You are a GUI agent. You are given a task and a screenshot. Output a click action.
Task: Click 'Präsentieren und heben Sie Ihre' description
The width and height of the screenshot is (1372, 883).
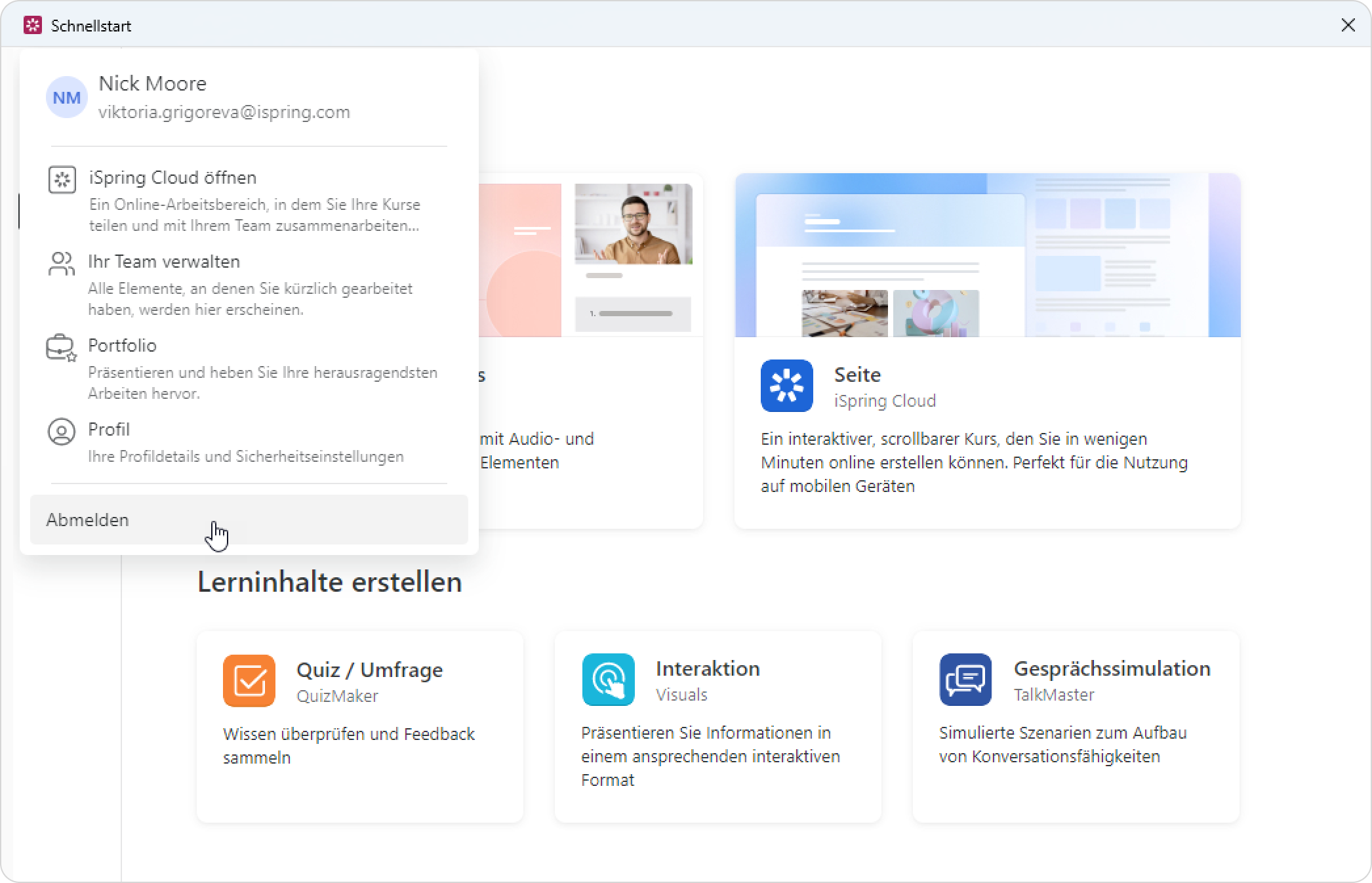pos(263,383)
